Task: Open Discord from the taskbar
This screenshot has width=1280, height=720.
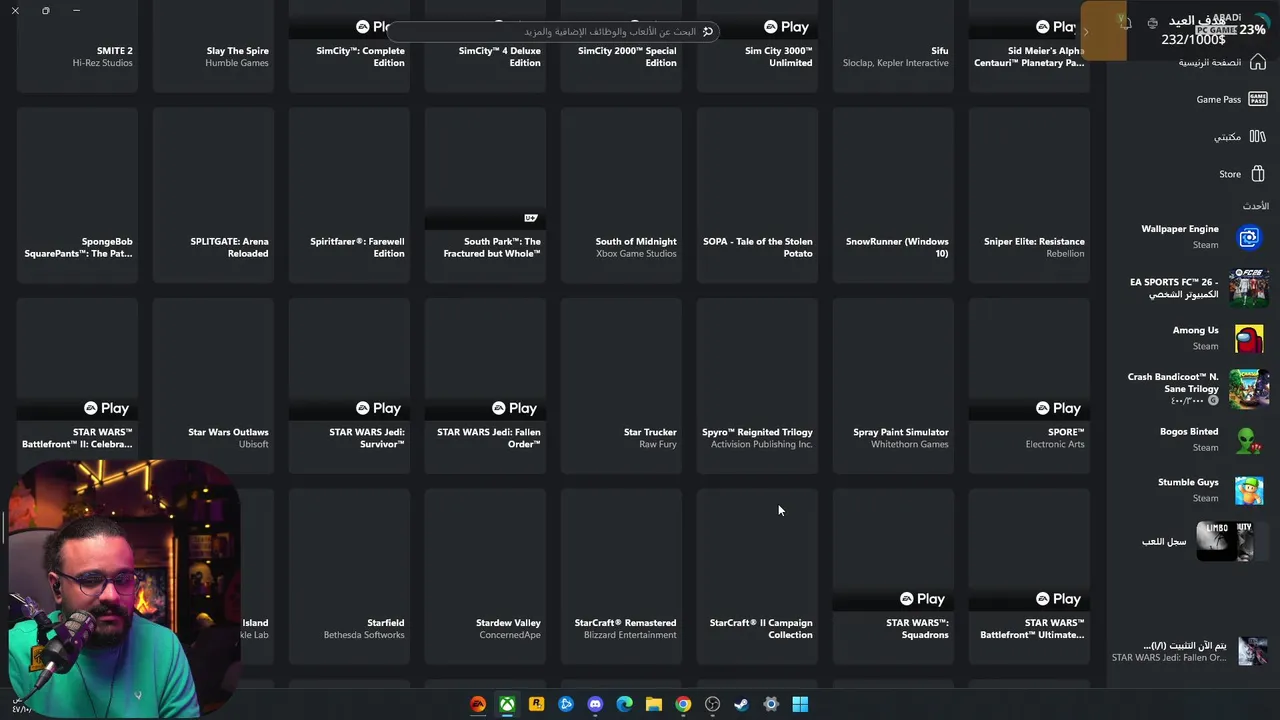Action: point(596,704)
